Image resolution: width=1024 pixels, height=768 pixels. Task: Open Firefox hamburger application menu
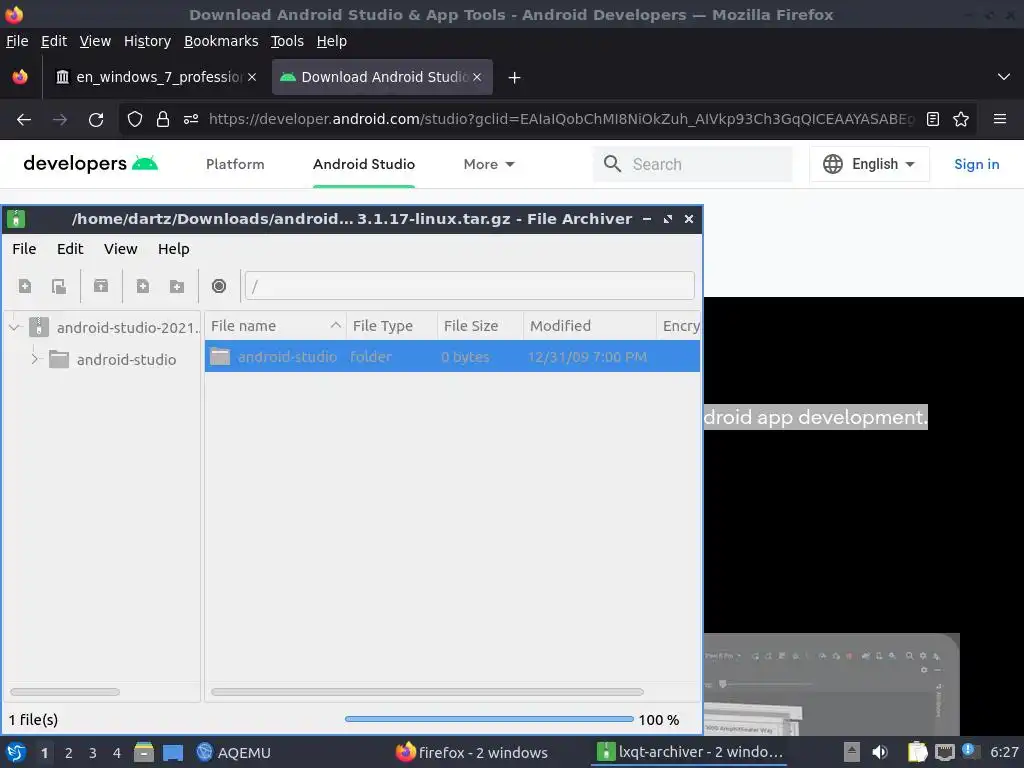click(999, 119)
